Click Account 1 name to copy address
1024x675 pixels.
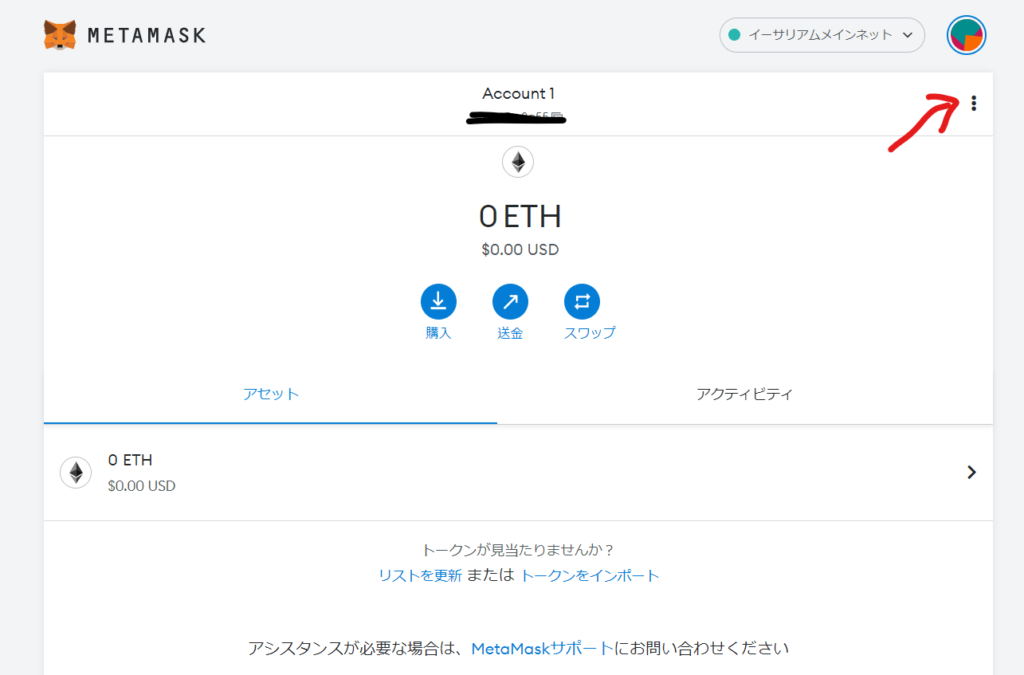click(x=518, y=94)
